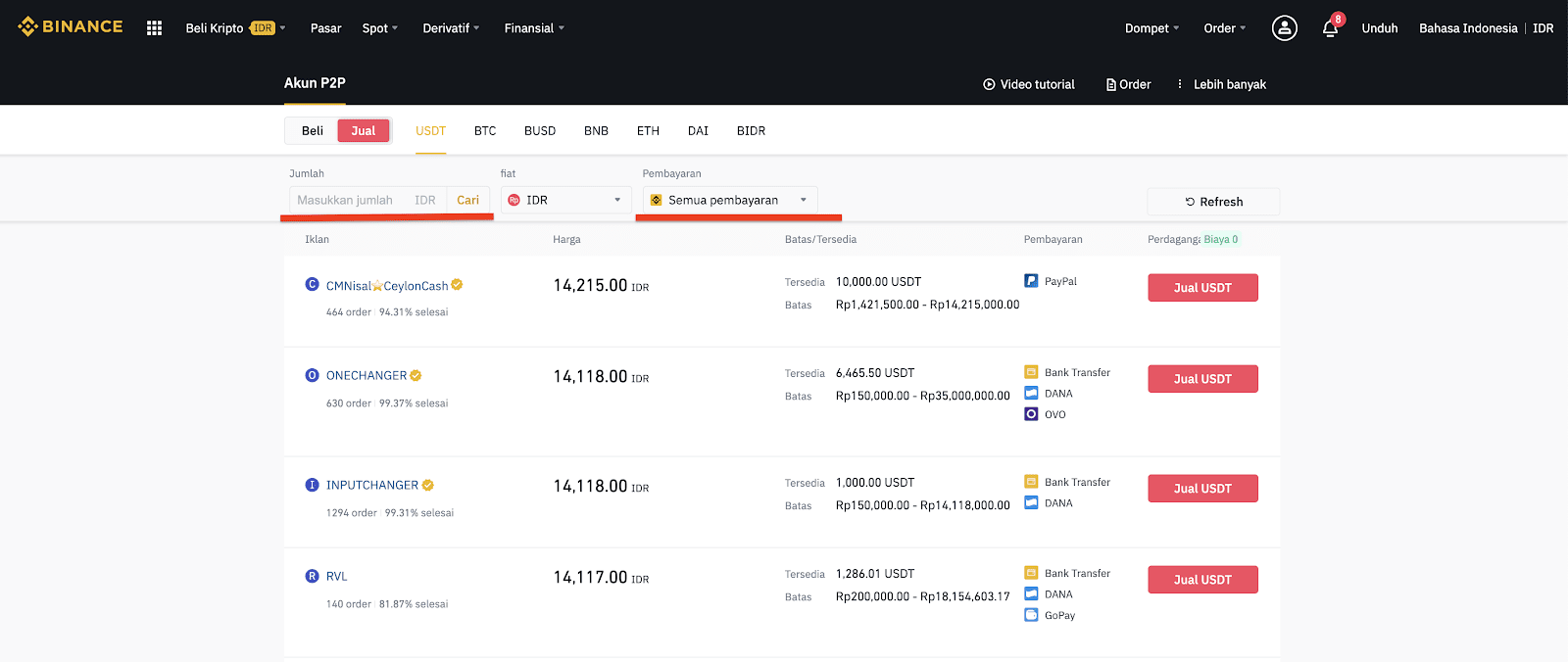Open the notifications bell icon
1568x662 pixels.
tap(1330, 28)
